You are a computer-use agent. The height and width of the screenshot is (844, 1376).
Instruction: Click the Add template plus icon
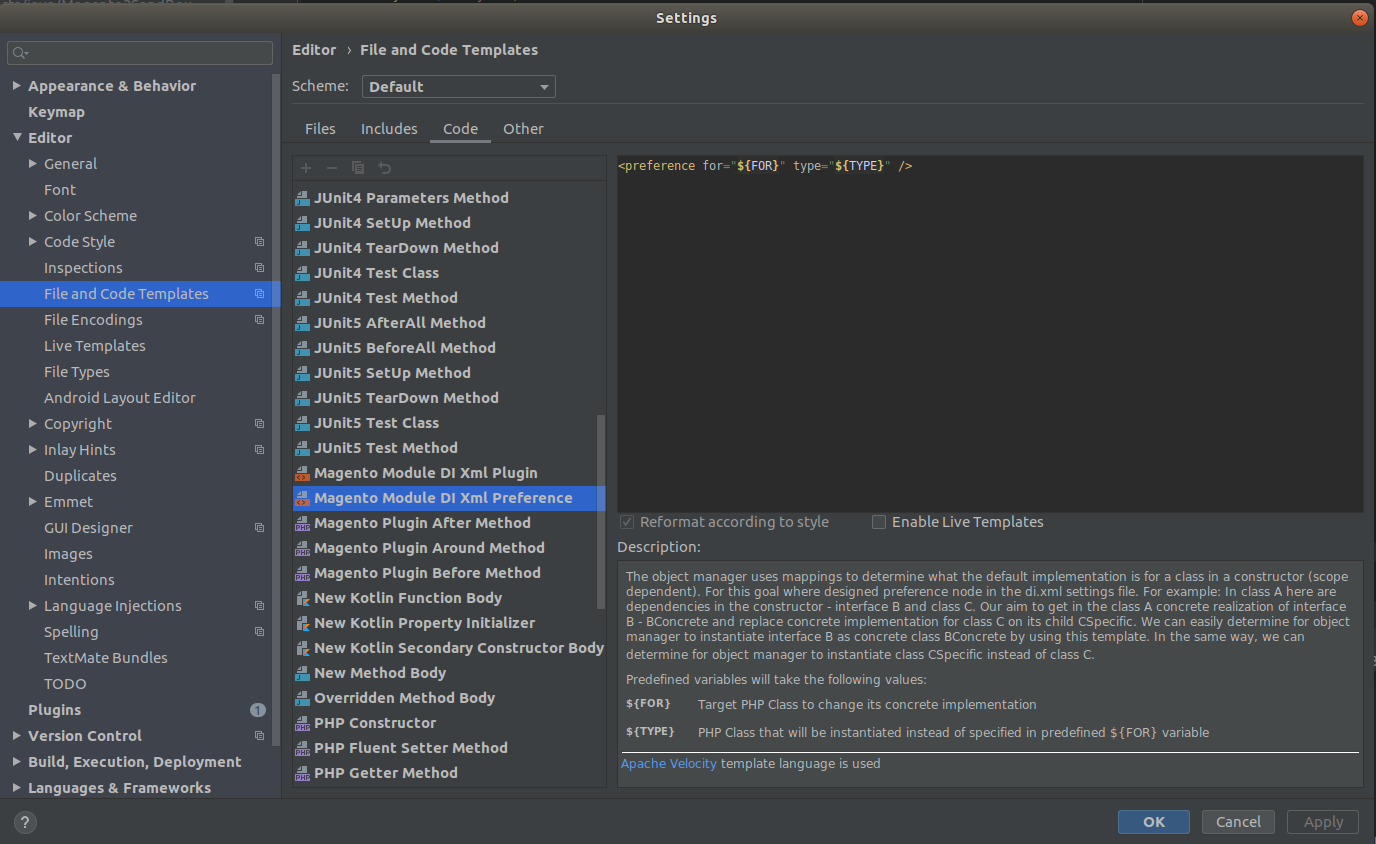[x=306, y=168]
